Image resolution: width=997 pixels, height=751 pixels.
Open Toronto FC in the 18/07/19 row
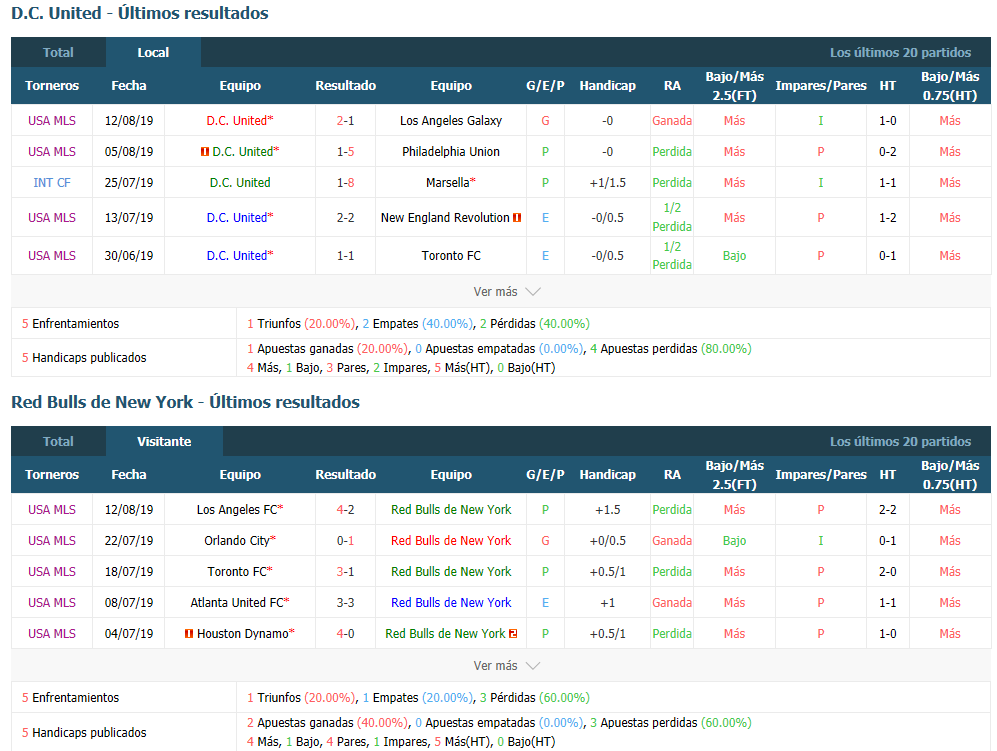pyautogui.click(x=237, y=572)
